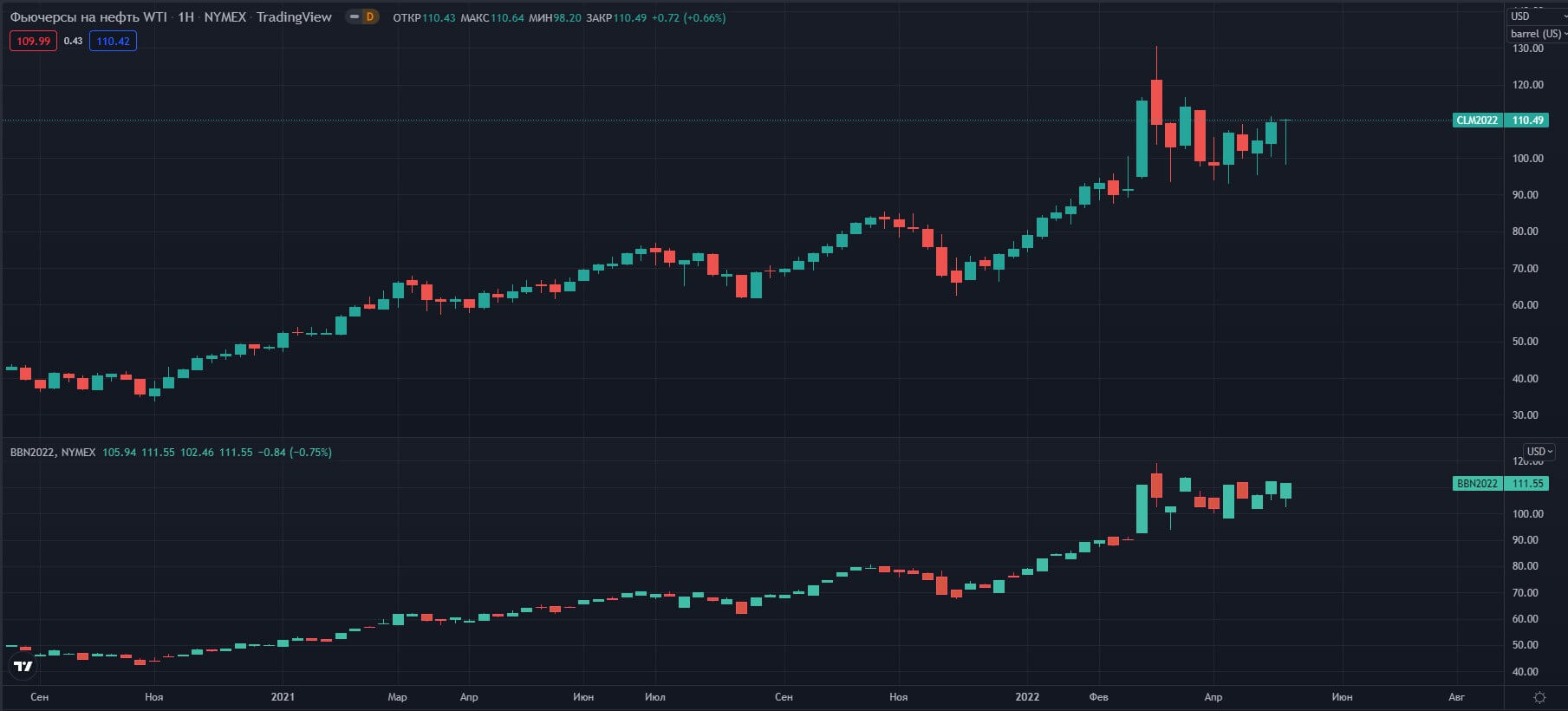Click the Июн label at right of time axis
The height and width of the screenshot is (711, 1568).
pyautogui.click(x=1342, y=697)
